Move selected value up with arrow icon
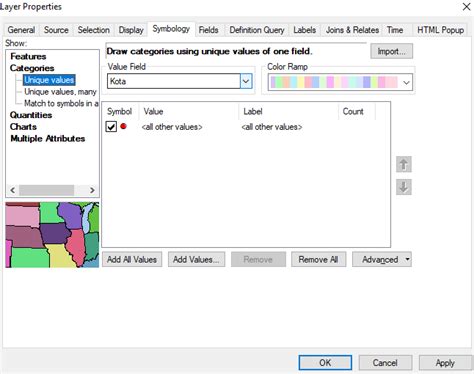The height and width of the screenshot is (374, 474). [404, 164]
